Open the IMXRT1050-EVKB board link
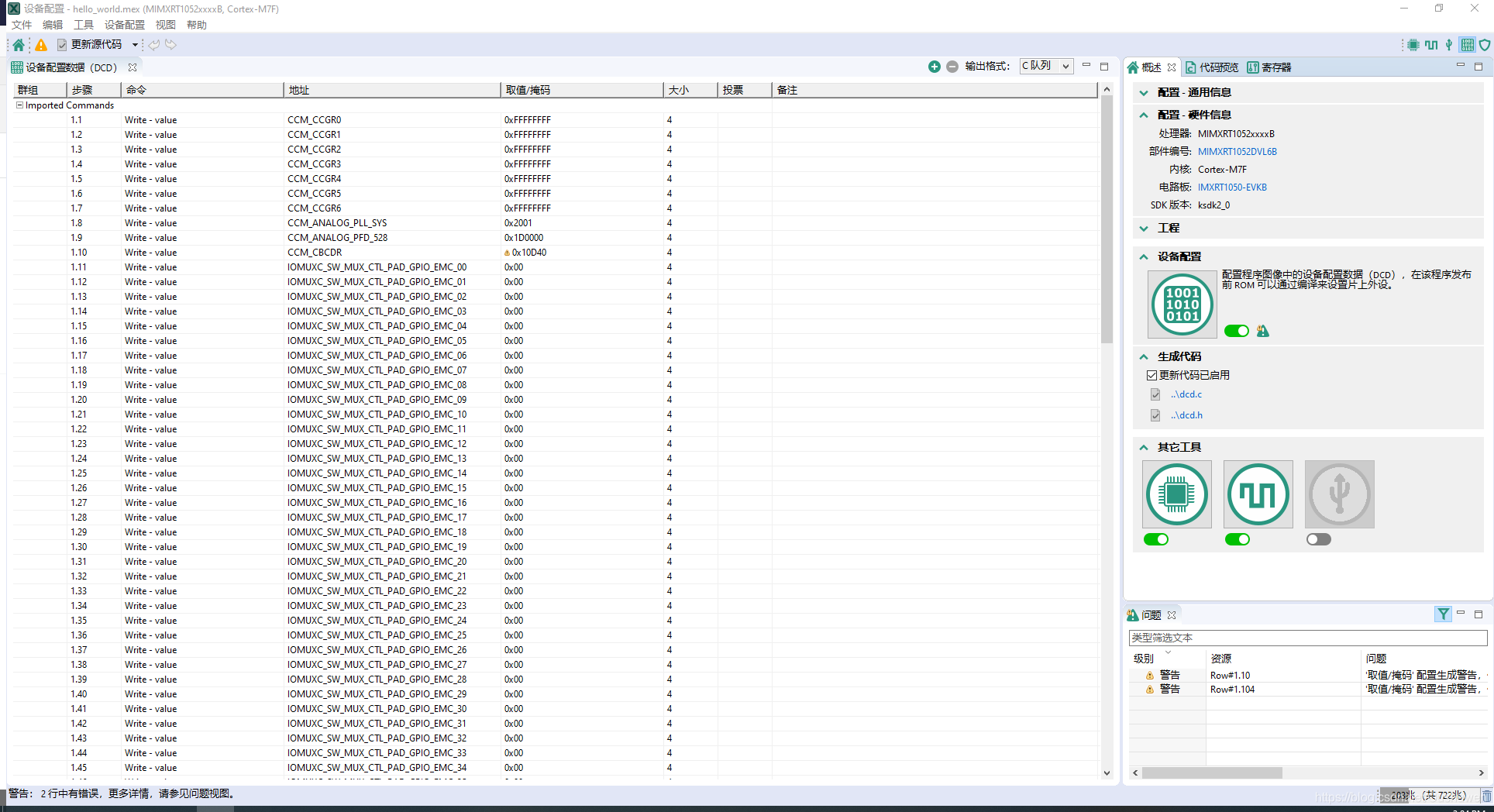1494x812 pixels. [1232, 188]
